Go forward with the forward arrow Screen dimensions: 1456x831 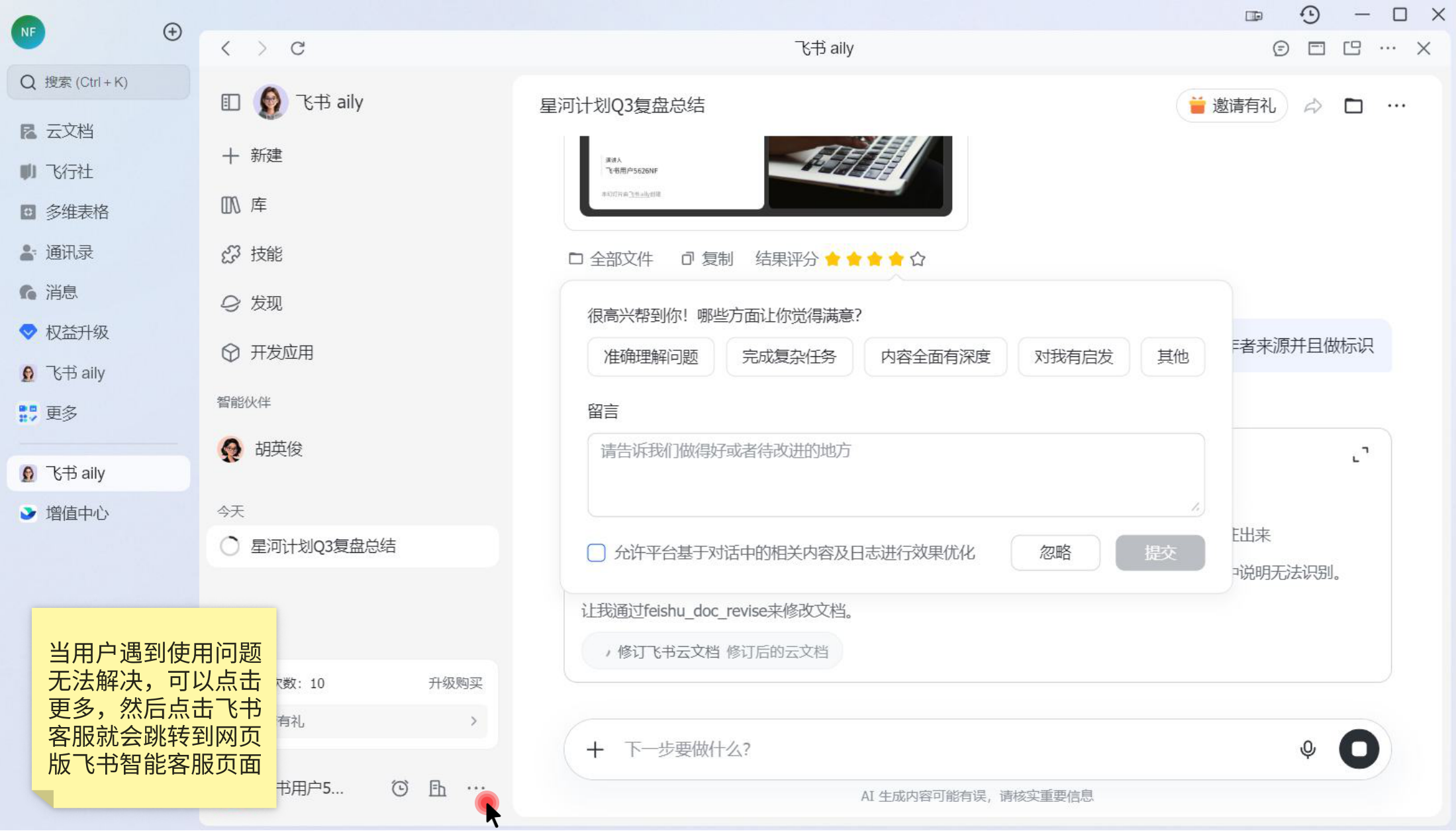262,48
